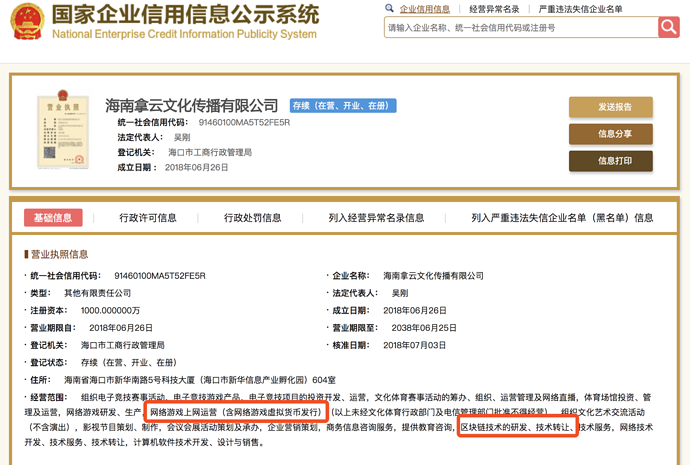The width and height of the screenshot is (690, 465).
Task: Click the company title 海南拿云文化传播有限公司
Action: pyautogui.click(x=191, y=106)
